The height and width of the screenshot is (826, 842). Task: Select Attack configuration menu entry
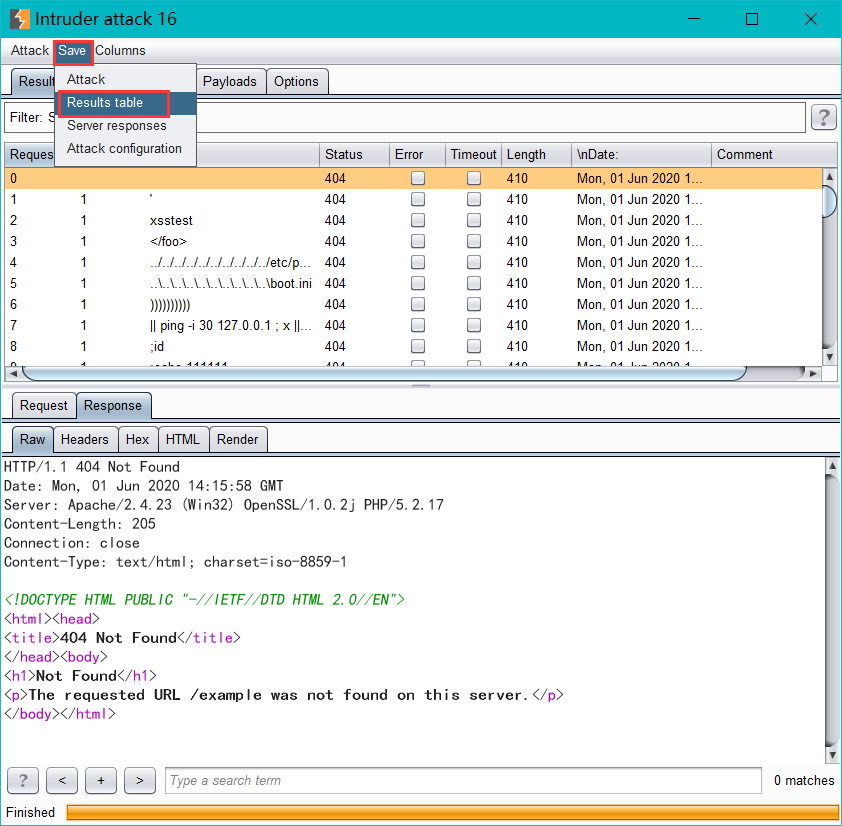(125, 149)
